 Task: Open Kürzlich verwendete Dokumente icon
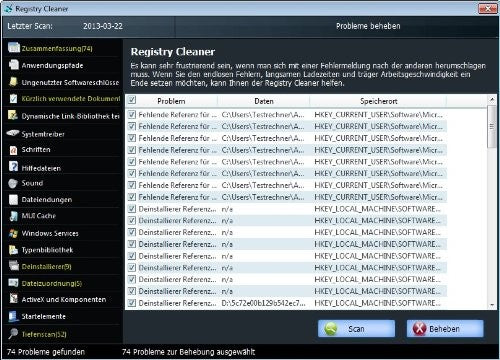[13, 98]
